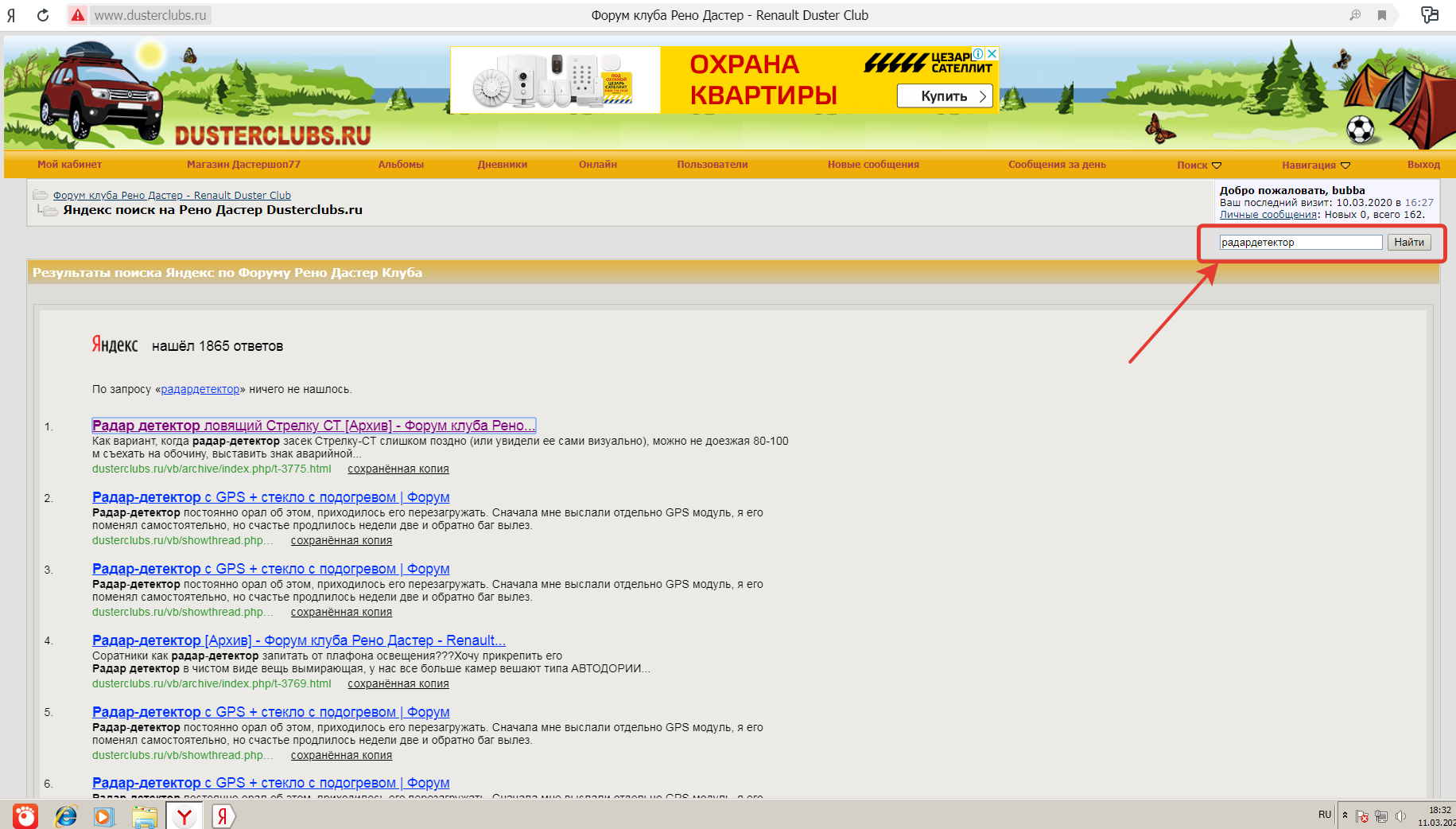This screenshot has width=1456, height=829.
Task: Open file explorer folder taskbar icon
Action: click(144, 817)
